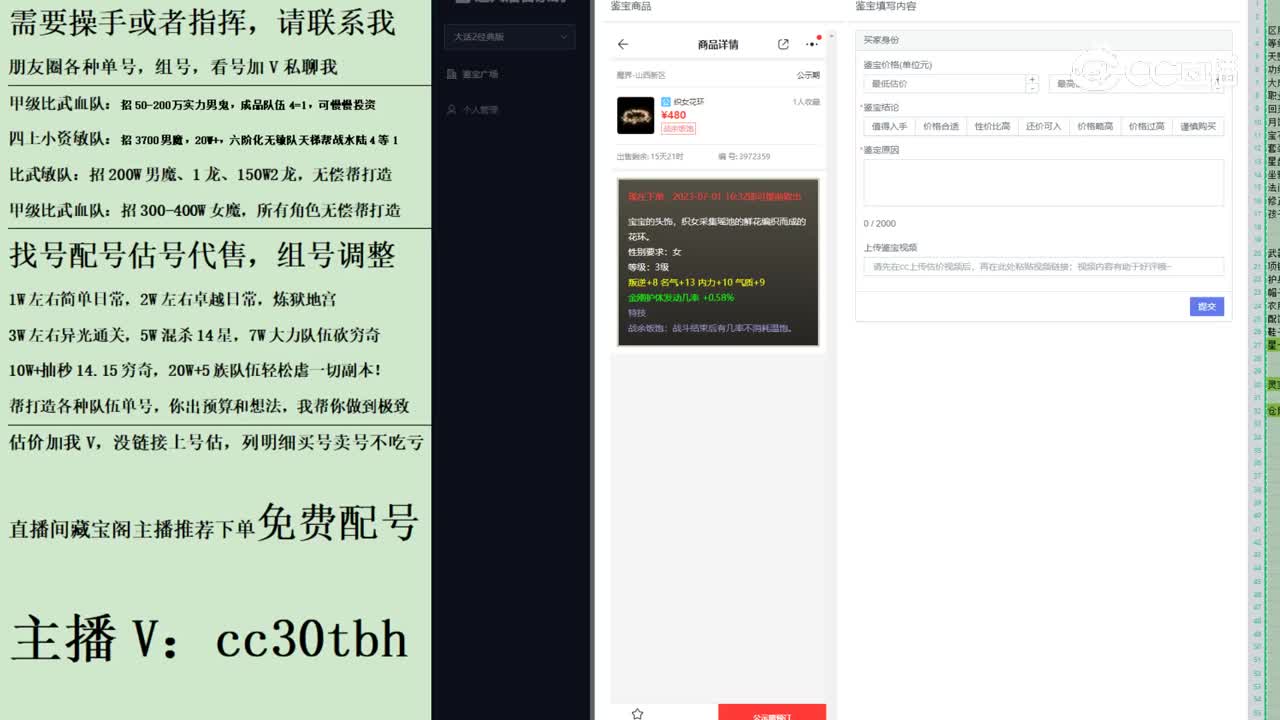Go back with the arrow beside 商品详情
Screen dimensions: 1280x720
point(623,44)
